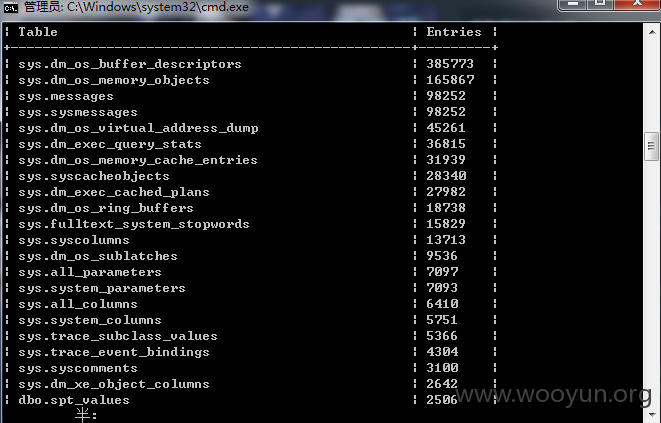Viewport: 661px width, 423px height.
Task: Click the entry count 36815
Action: 446,144
